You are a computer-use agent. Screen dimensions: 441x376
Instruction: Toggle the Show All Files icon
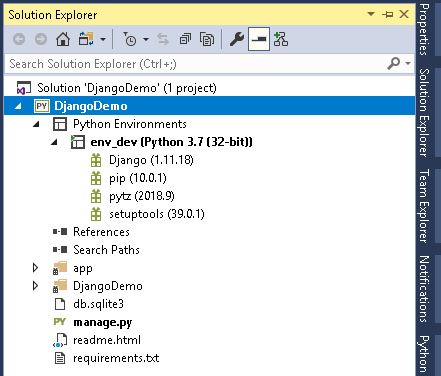[x=207, y=39]
